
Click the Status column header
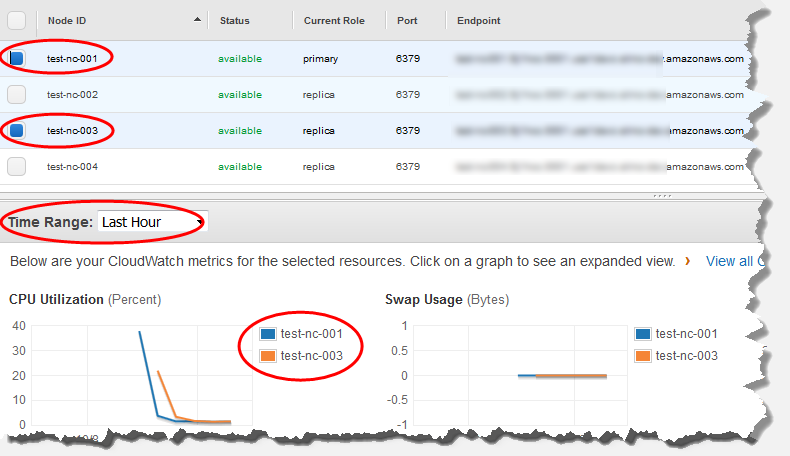234,21
